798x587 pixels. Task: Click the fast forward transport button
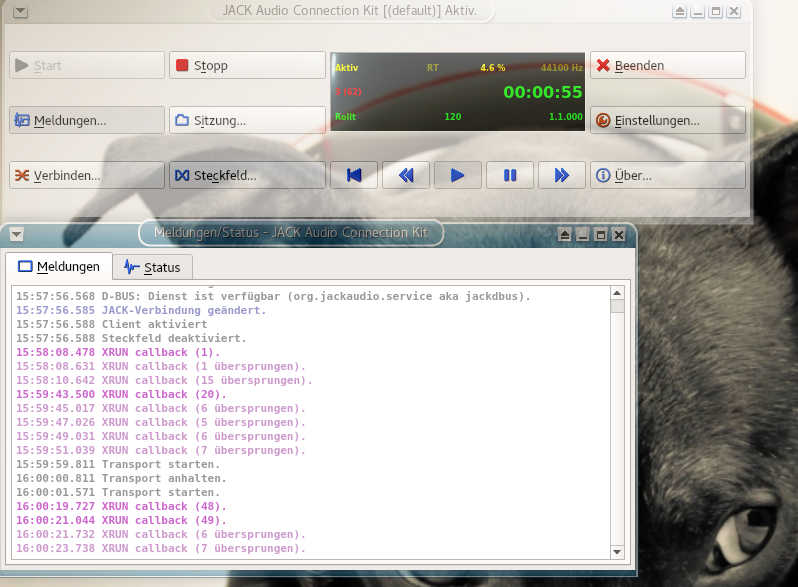(x=562, y=175)
